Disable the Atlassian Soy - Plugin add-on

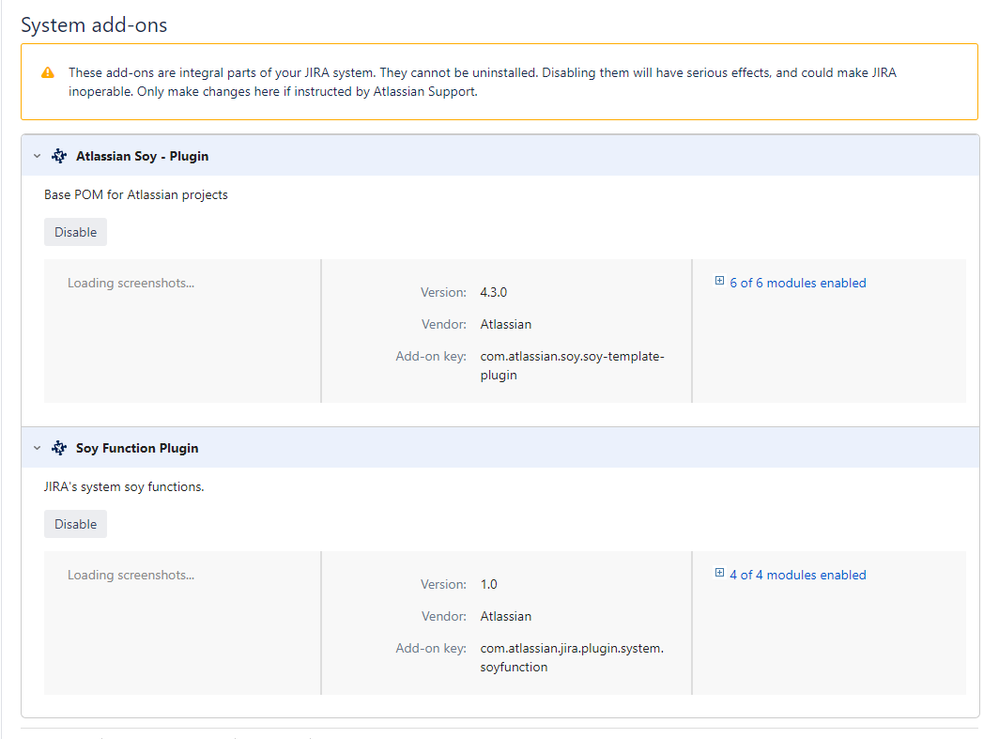click(x=75, y=232)
